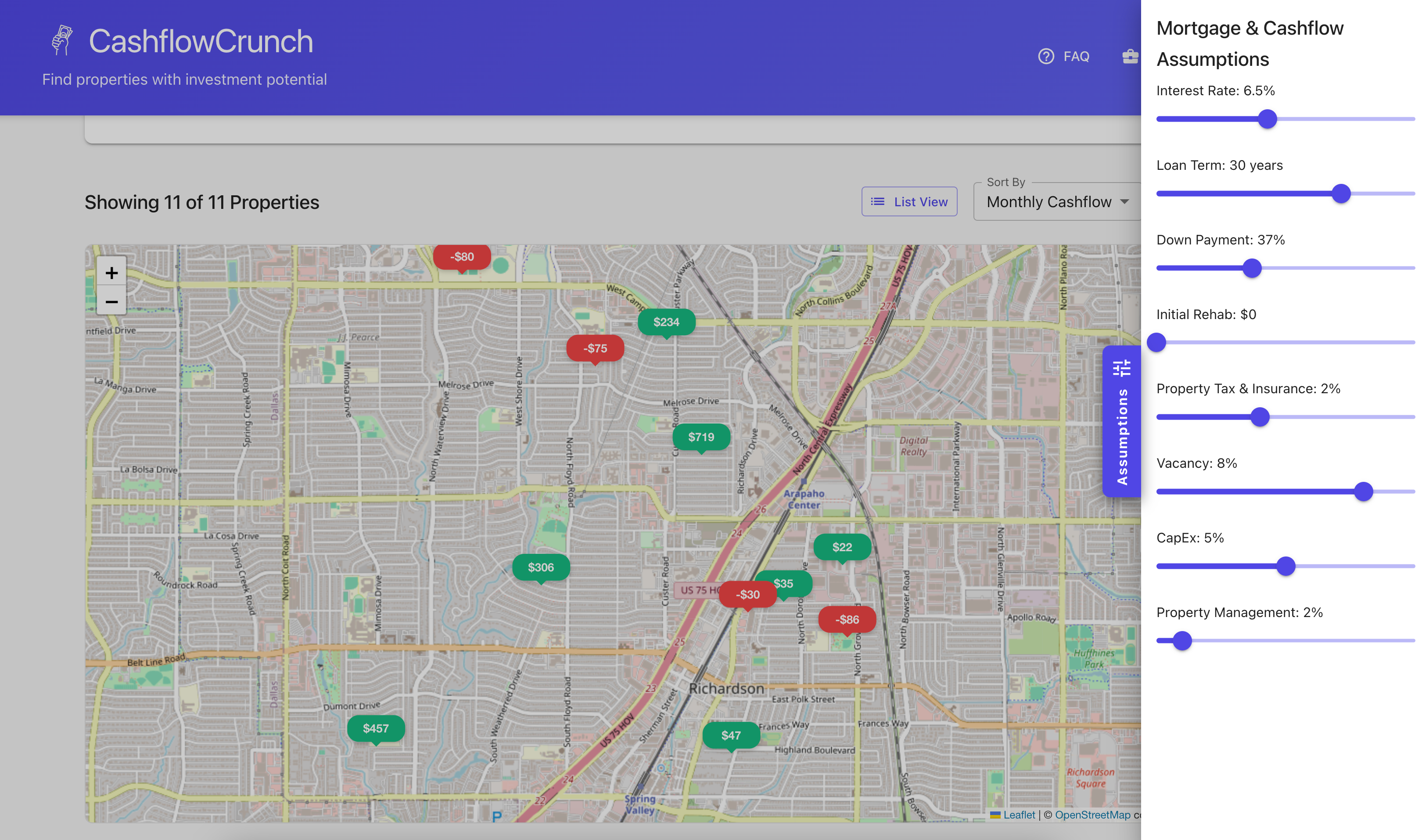Click the CashflowCrunch money-hand logo icon
1422x840 pixels.
[x=62, y=40]
